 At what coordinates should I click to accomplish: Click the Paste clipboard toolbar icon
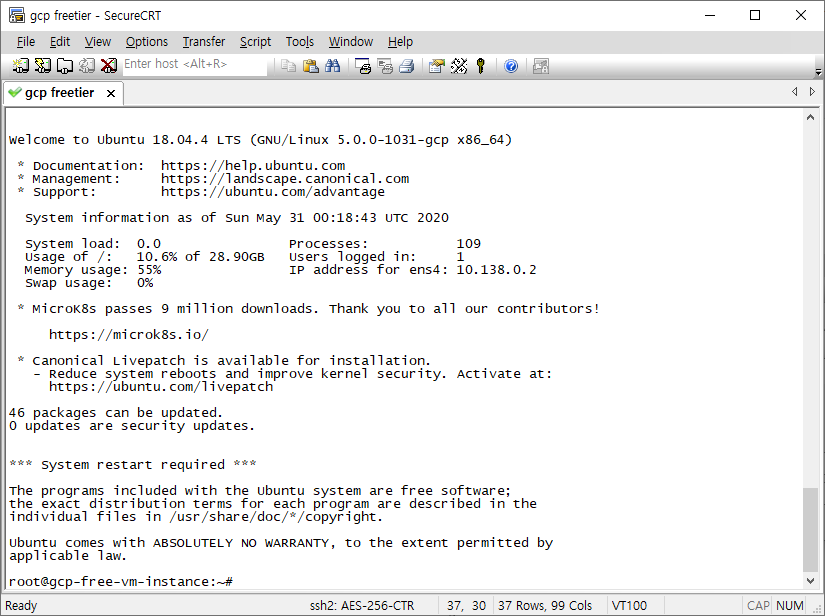(310, 66)
